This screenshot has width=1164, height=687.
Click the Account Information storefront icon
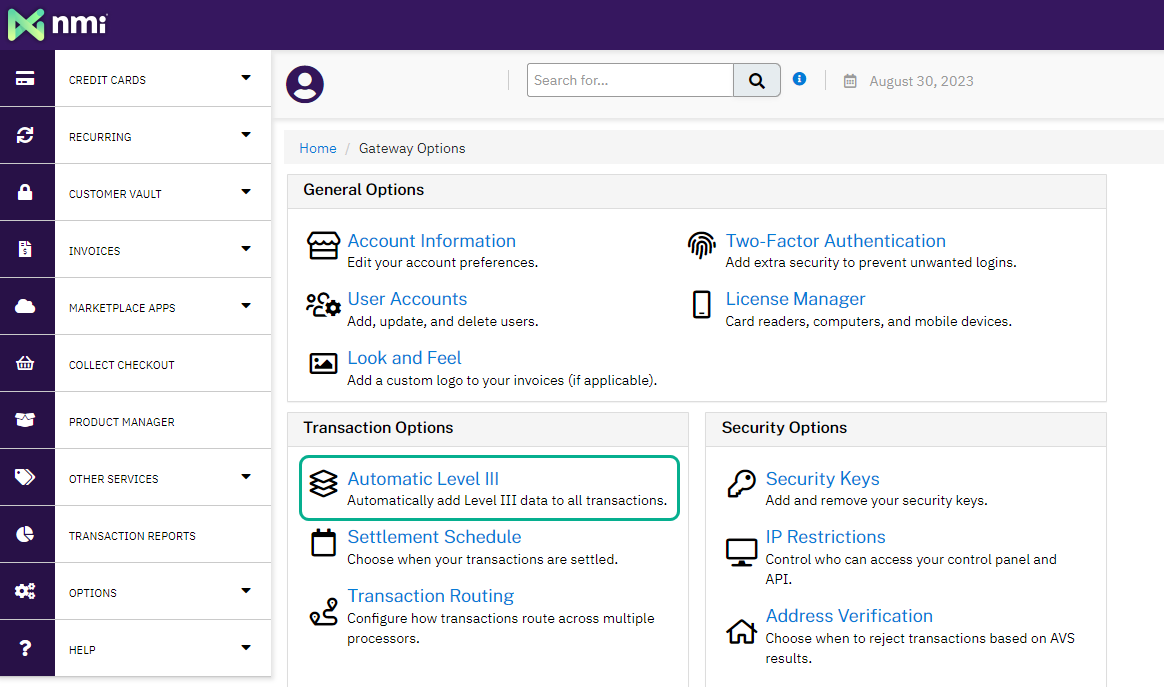tap(324, 246)
